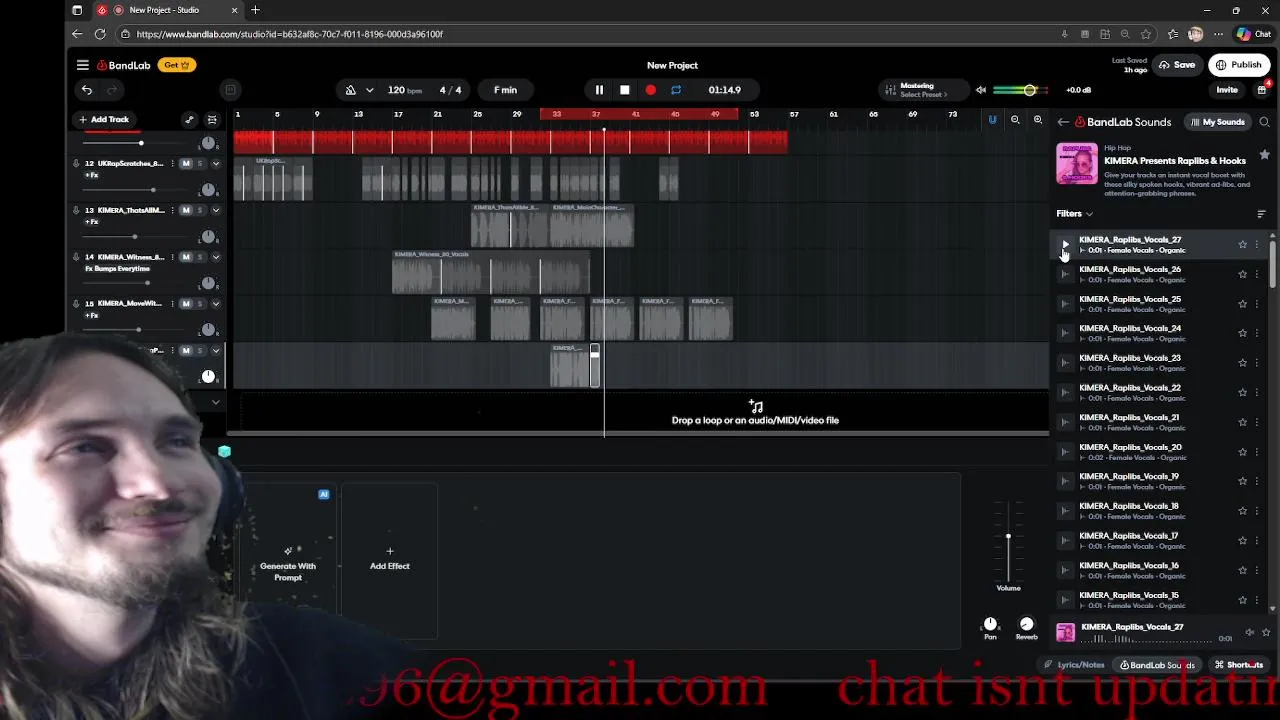Change the F min key selector

pyautogui.click(x=505, y=90)
